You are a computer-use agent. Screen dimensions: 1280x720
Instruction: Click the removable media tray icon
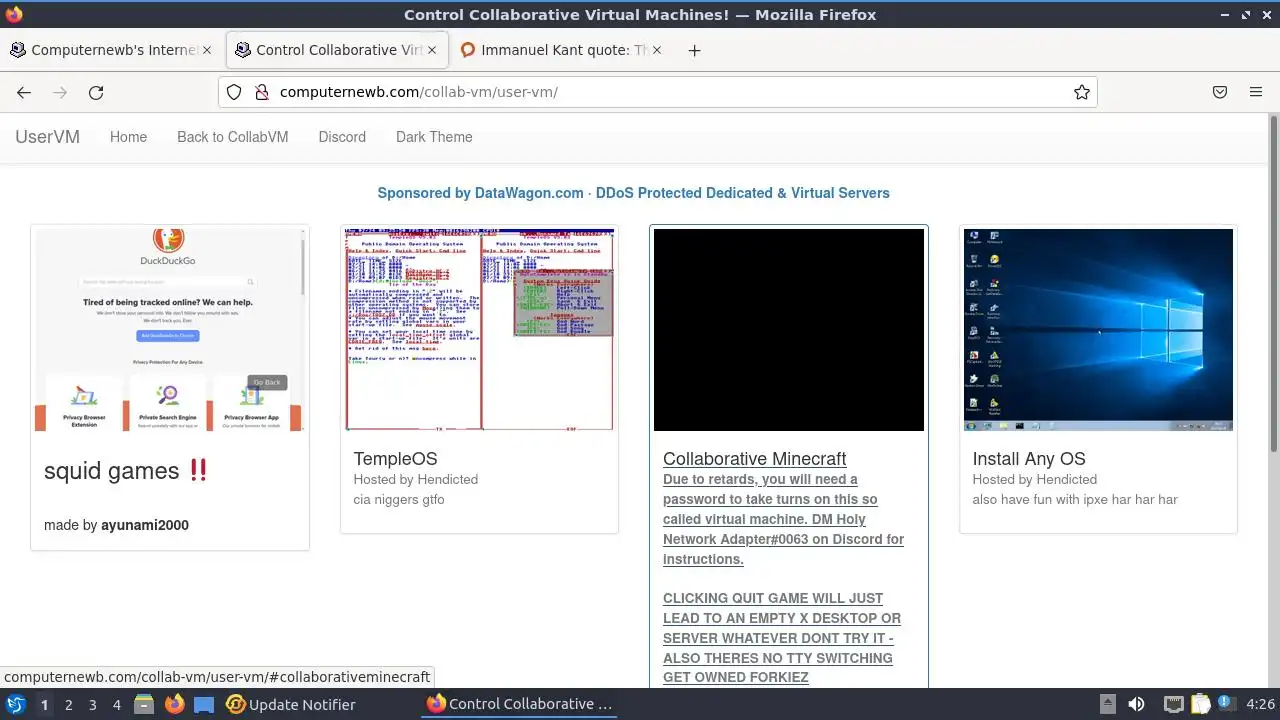[1107, 704]
